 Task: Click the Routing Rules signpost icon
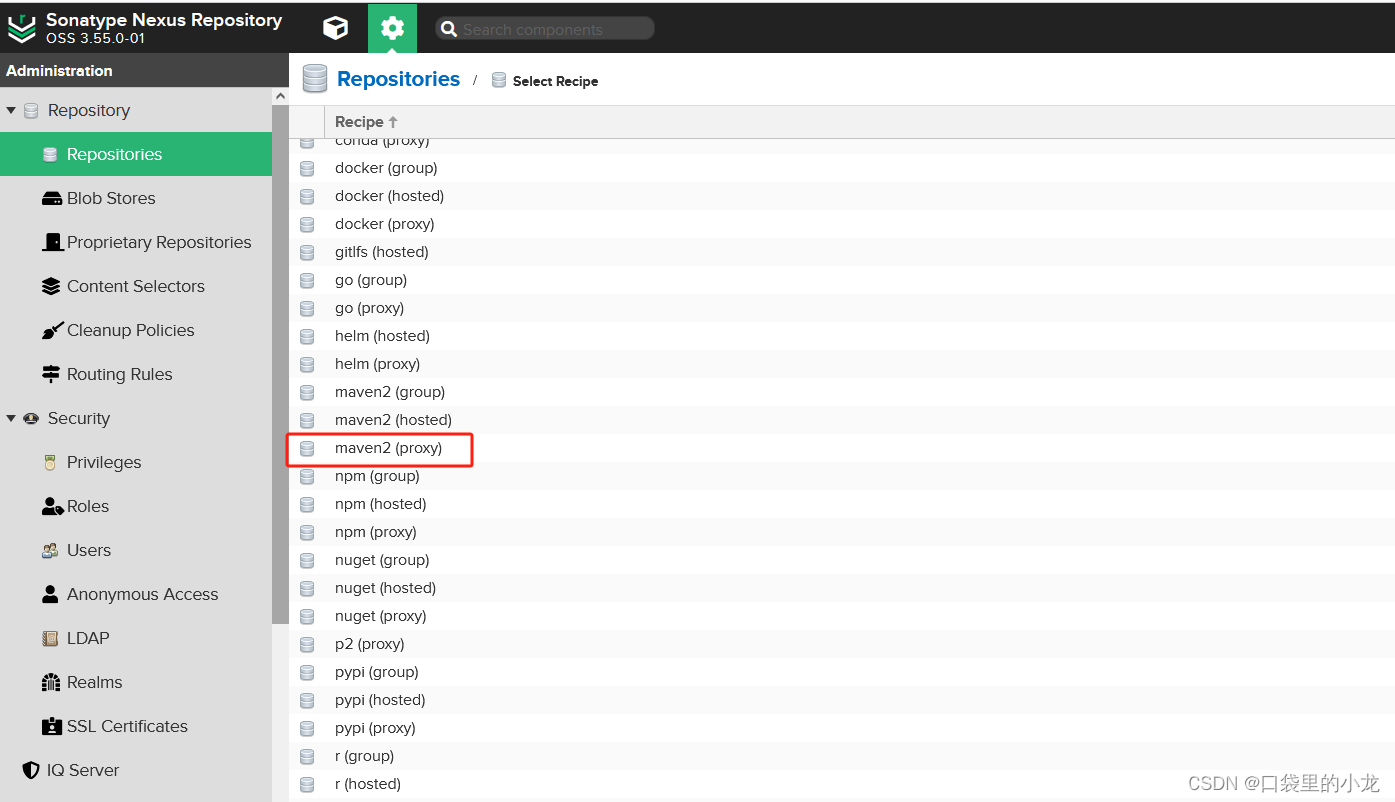click(x=51, y=374)
